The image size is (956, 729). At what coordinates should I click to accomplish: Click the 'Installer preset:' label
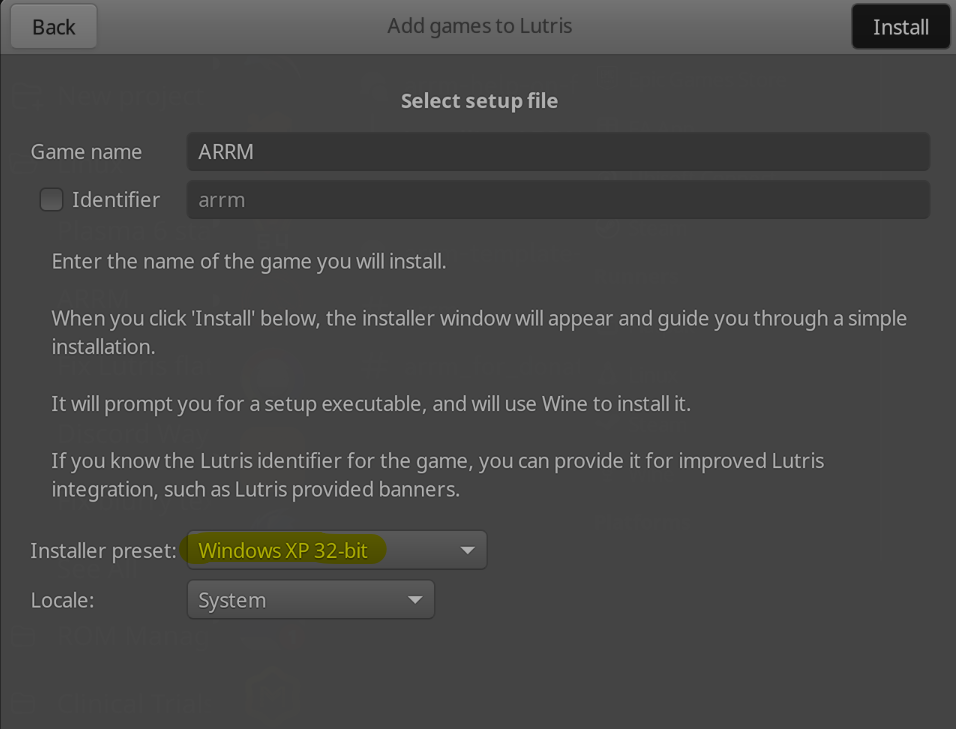point(103,551)
